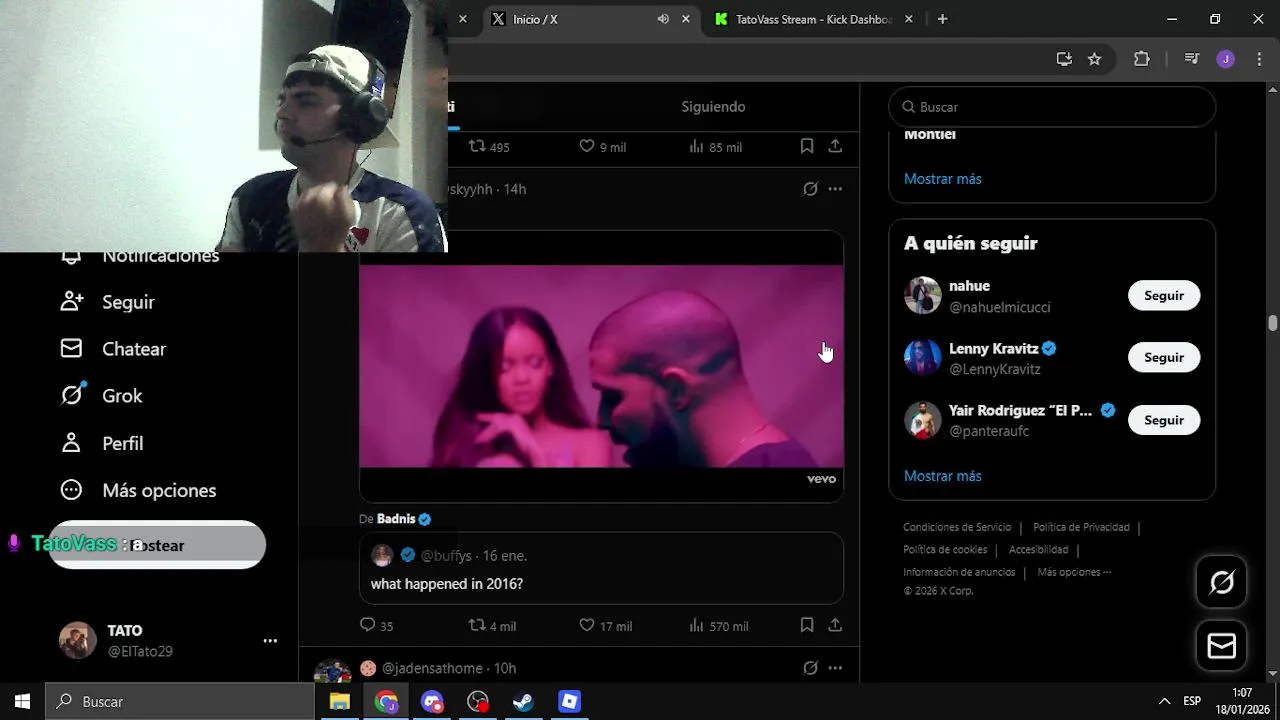Open File Explorer from taskbar

tap(340, 701)
